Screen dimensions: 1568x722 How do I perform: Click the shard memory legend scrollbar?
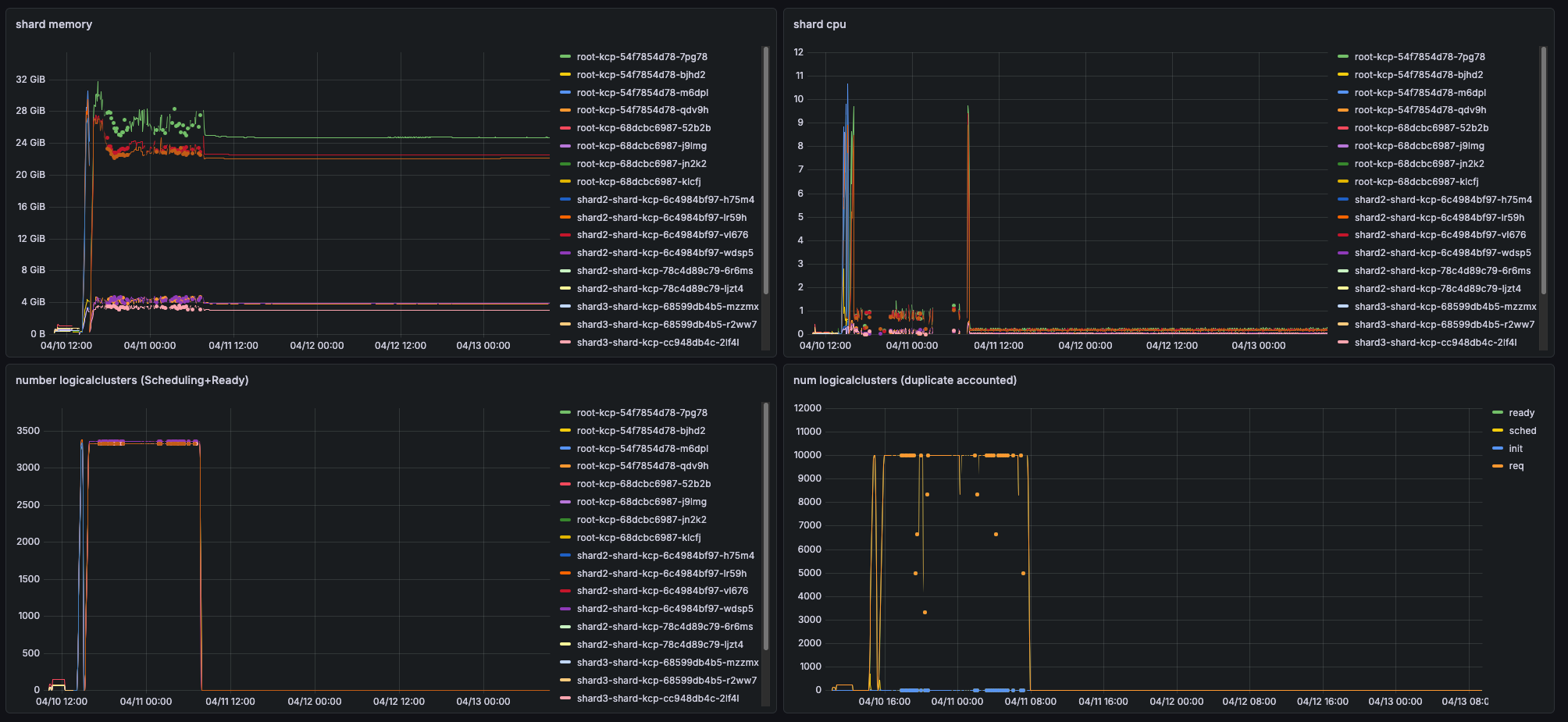[x=765, y=170]
